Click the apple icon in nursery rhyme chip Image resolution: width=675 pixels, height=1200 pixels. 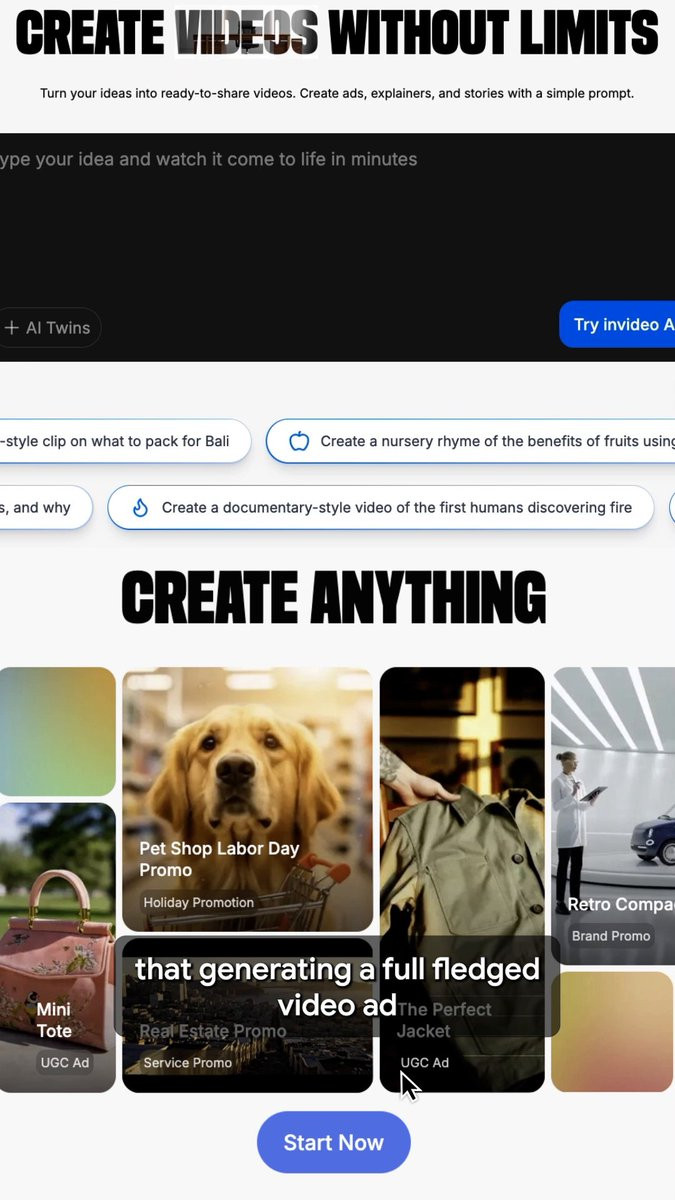click(x=299, y=441)
